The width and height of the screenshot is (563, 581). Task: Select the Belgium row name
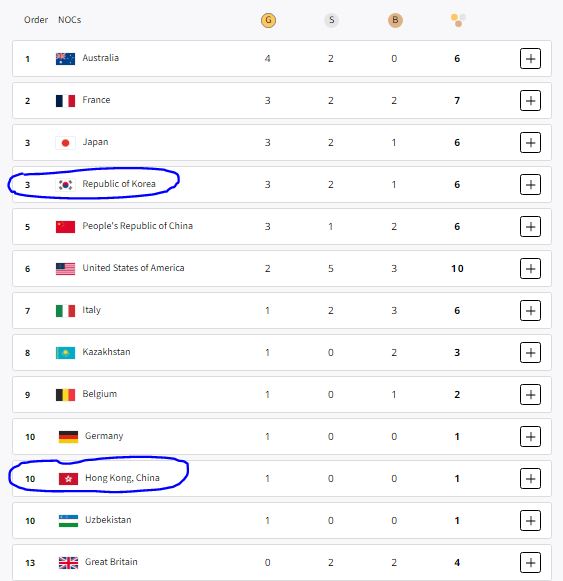100,394
